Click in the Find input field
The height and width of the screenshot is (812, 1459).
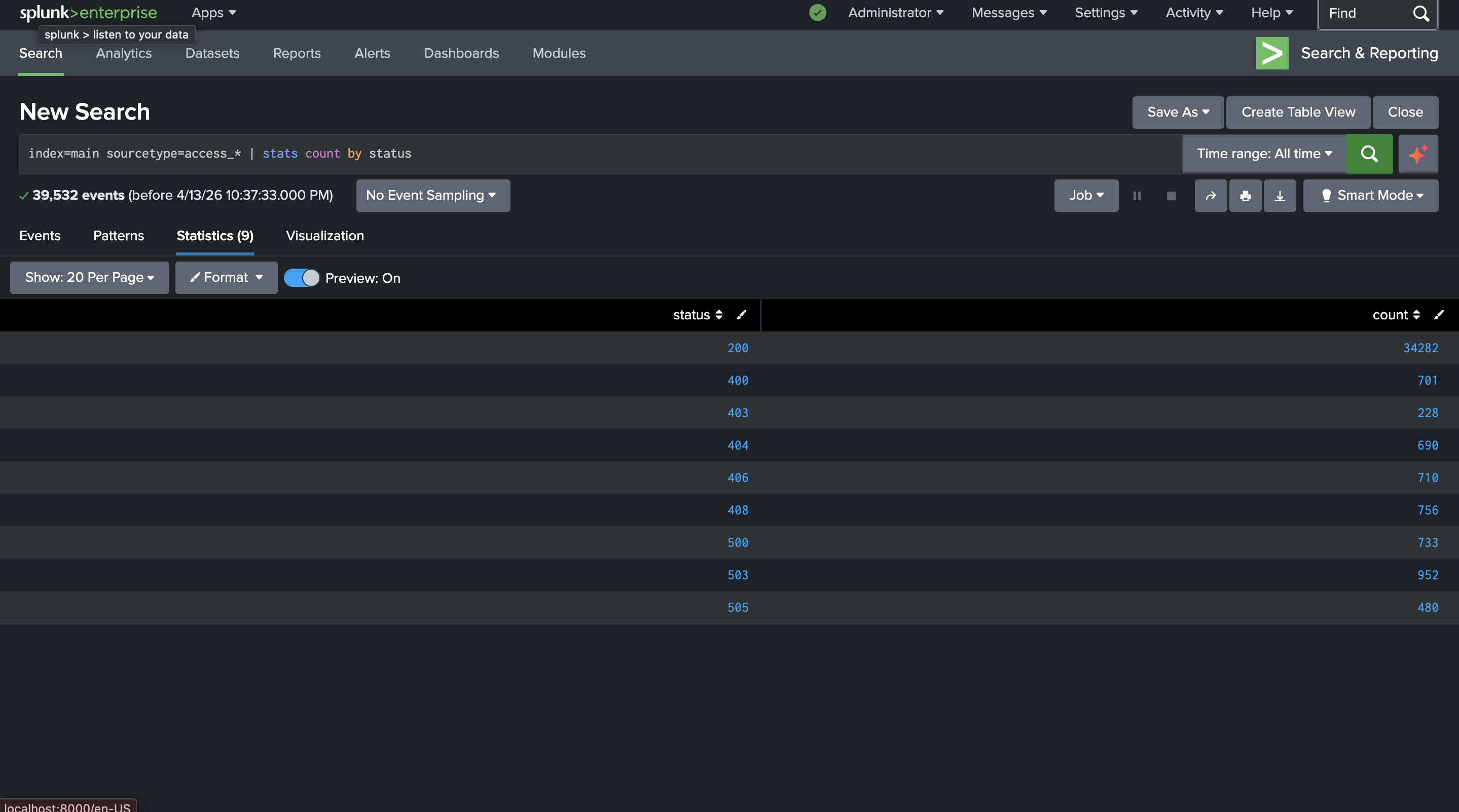1365,13
